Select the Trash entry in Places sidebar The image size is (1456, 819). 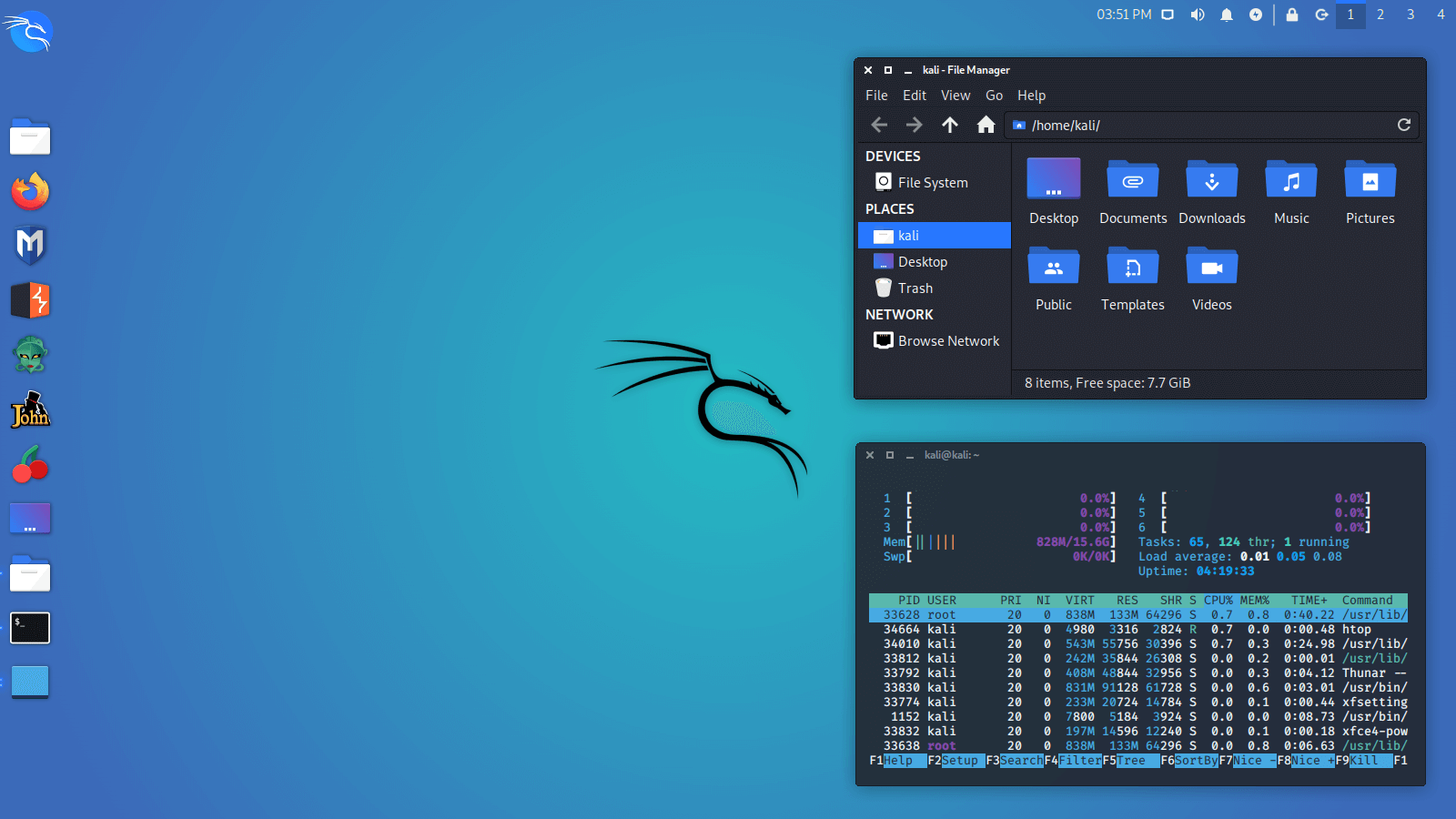click(x=914, y=288)
